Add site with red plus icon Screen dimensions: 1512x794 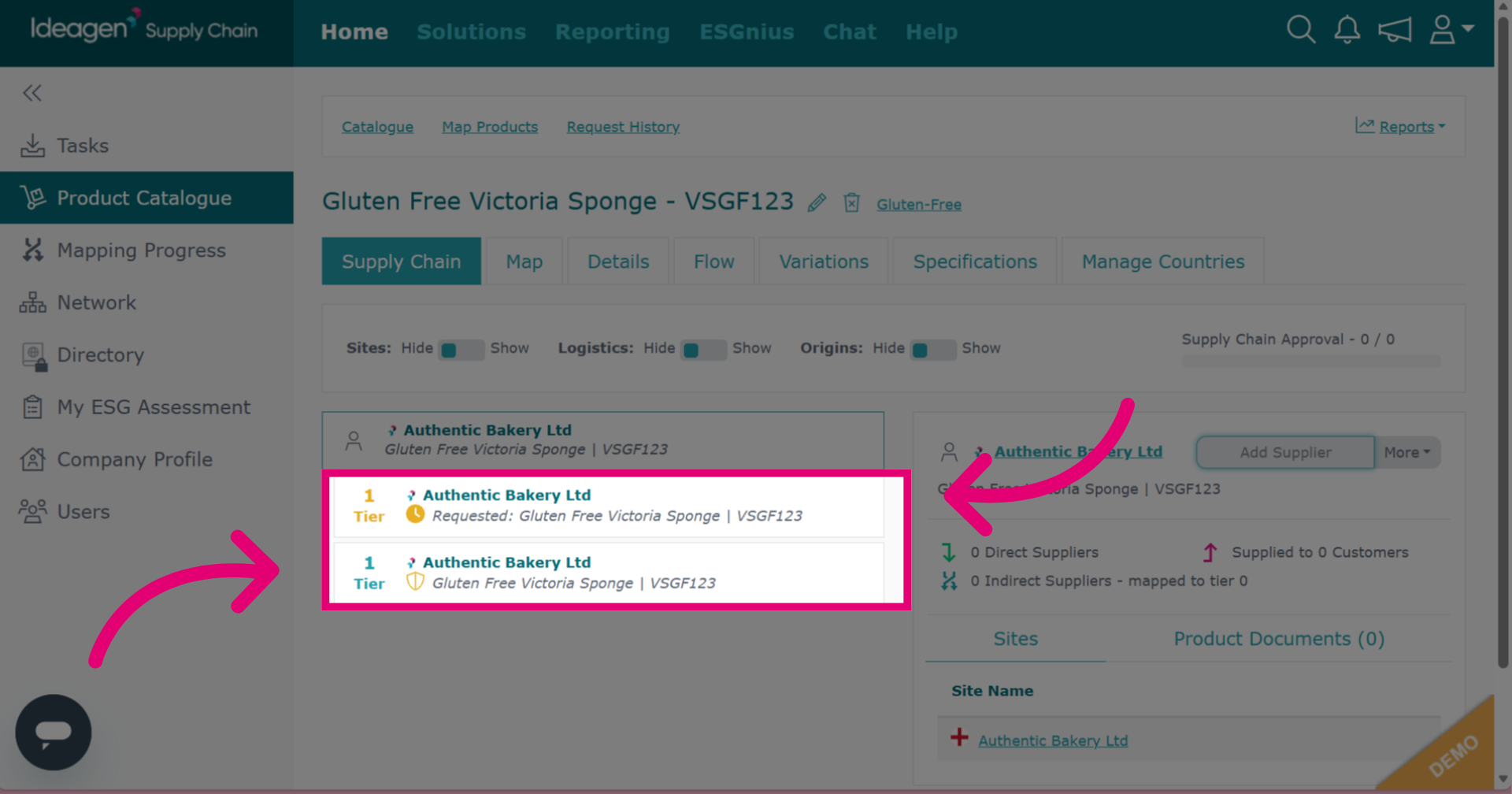(x=959, y=737)
